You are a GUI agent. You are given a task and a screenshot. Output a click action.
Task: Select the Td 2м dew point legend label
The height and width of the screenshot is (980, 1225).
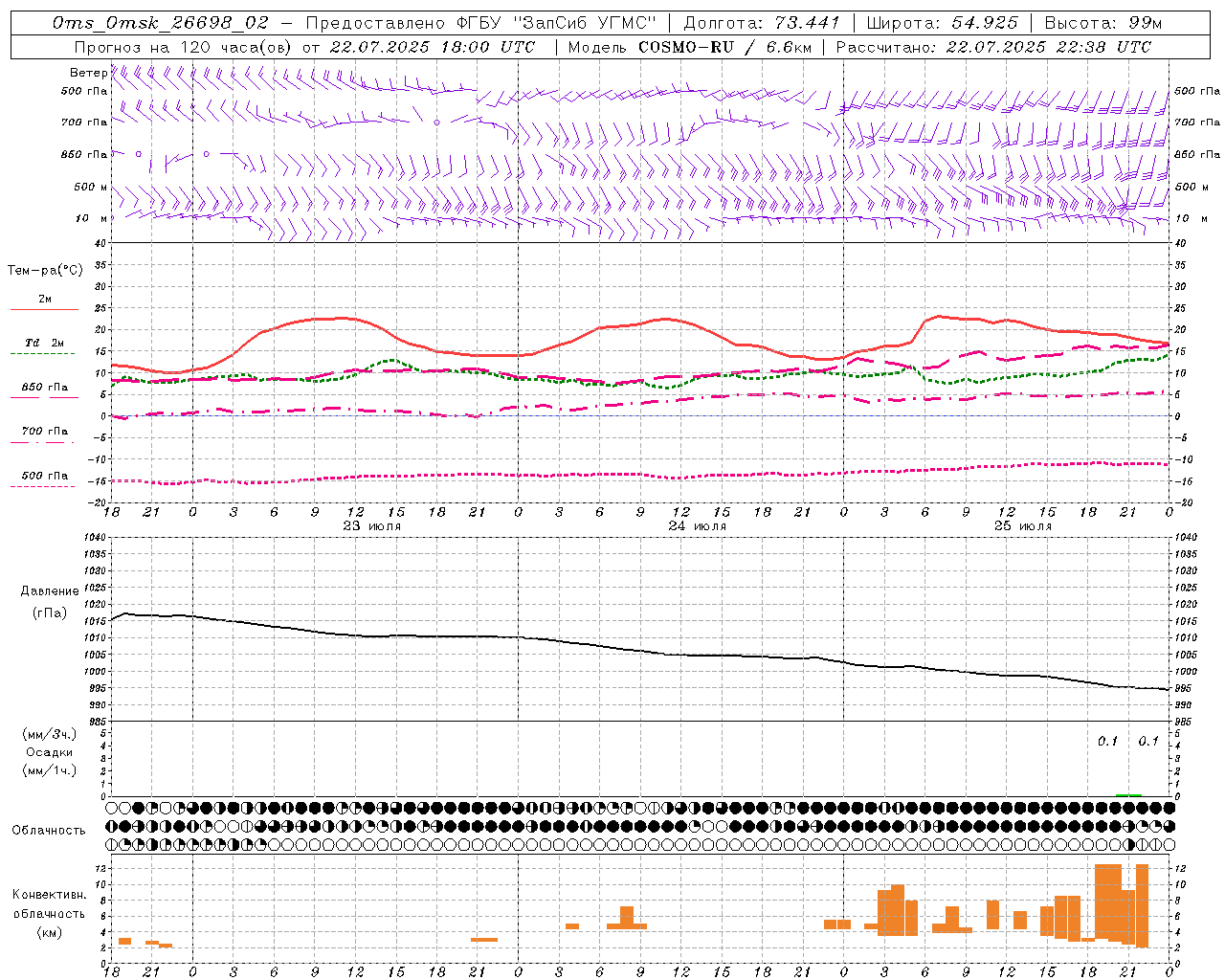(x=45, y=343)
